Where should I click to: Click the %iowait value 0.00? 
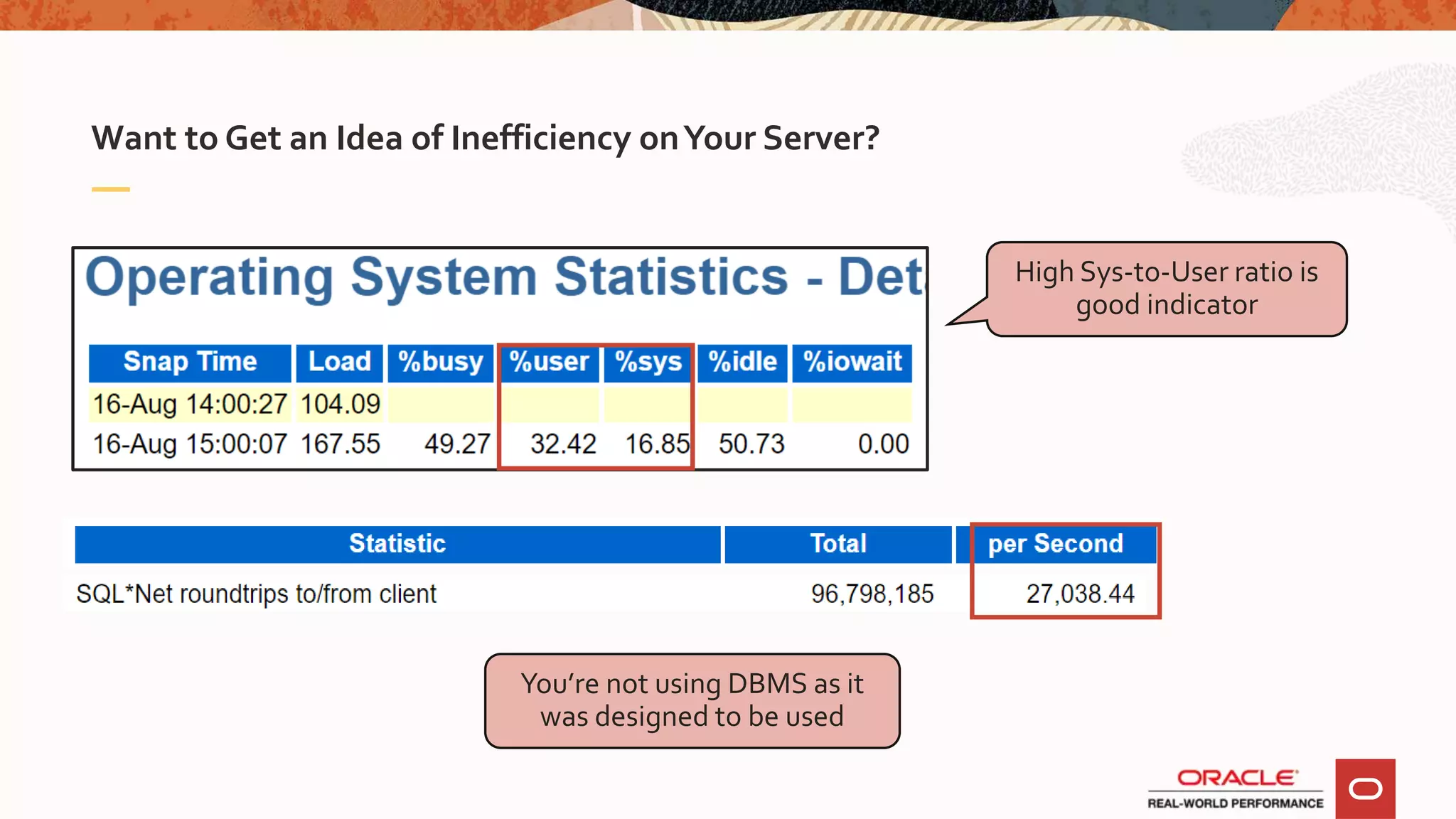coord(883,444)
